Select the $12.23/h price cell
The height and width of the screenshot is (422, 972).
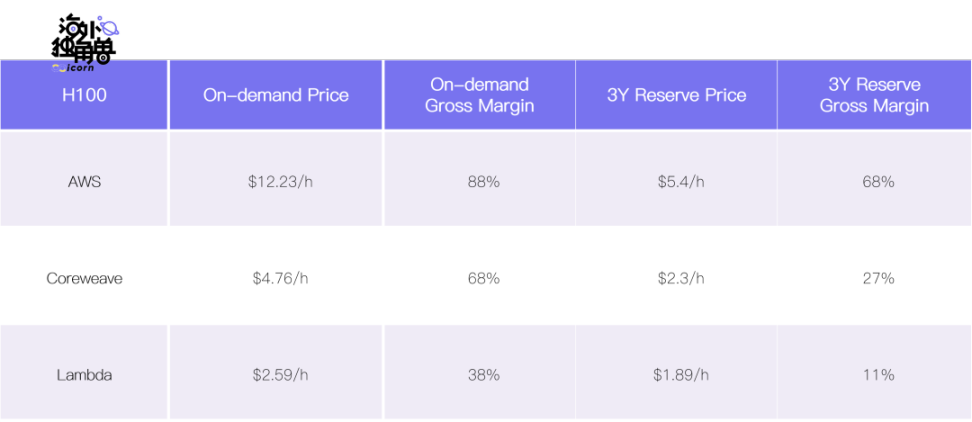click(x=276, y=182)
